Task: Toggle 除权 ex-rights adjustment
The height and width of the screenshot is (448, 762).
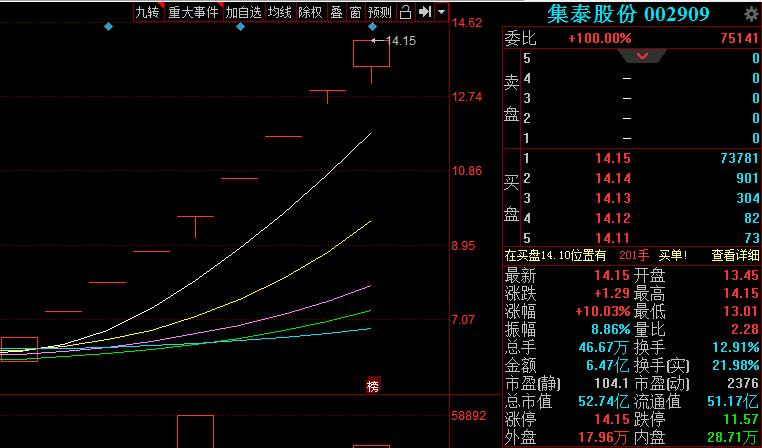Action: click(311, 12)
